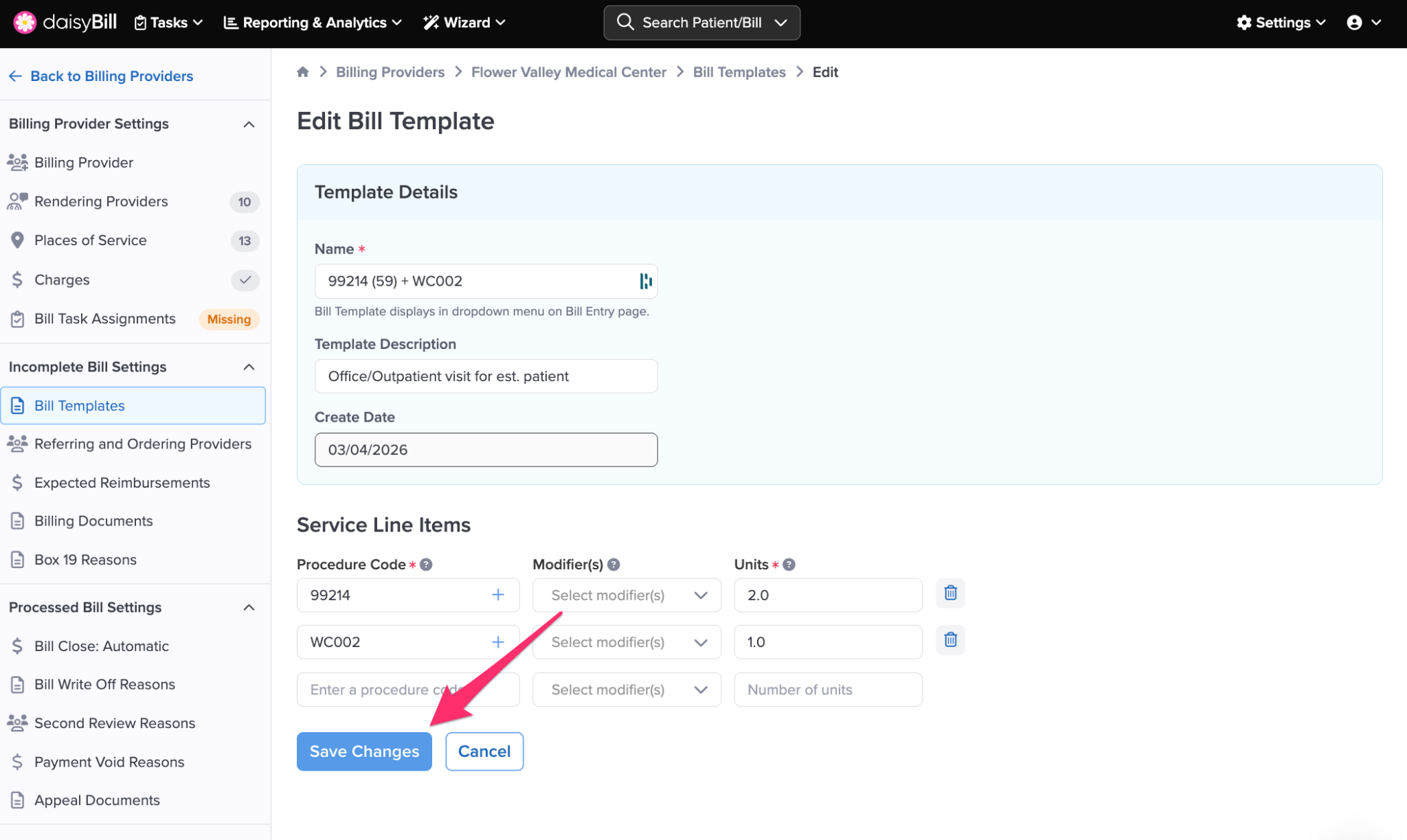This screenshot has height=840, width=1407.
Task: Open Reporting & Analytics menu
Action: 313,23
